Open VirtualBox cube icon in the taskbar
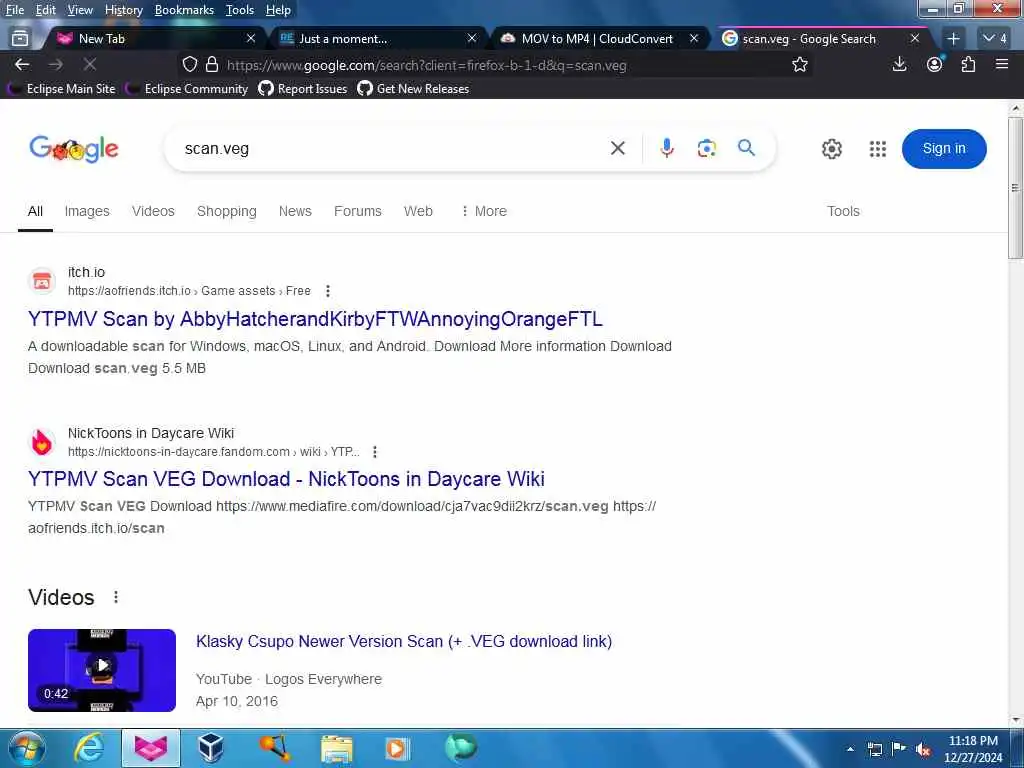 [210, 748]
